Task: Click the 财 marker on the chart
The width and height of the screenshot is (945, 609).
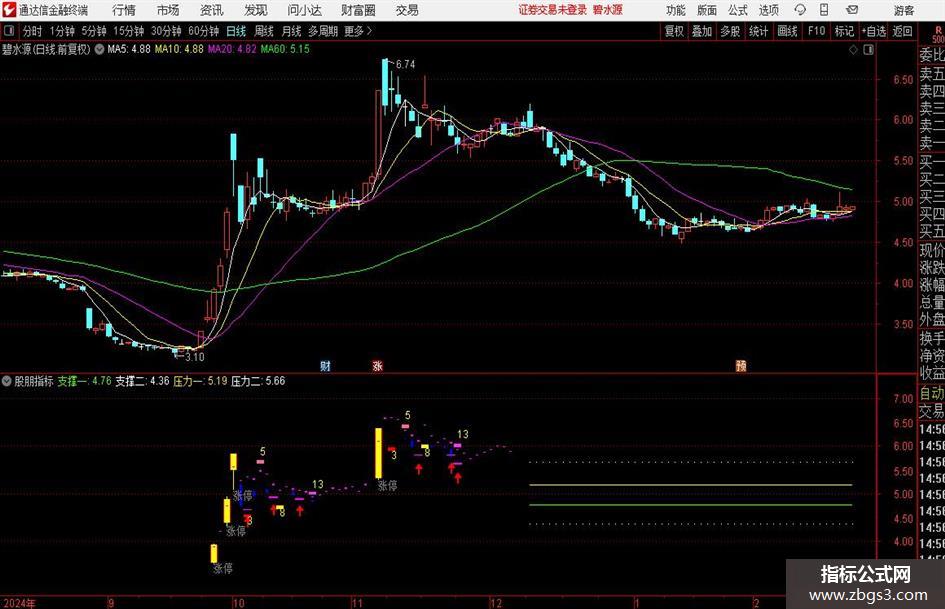Action: (325, 366)
